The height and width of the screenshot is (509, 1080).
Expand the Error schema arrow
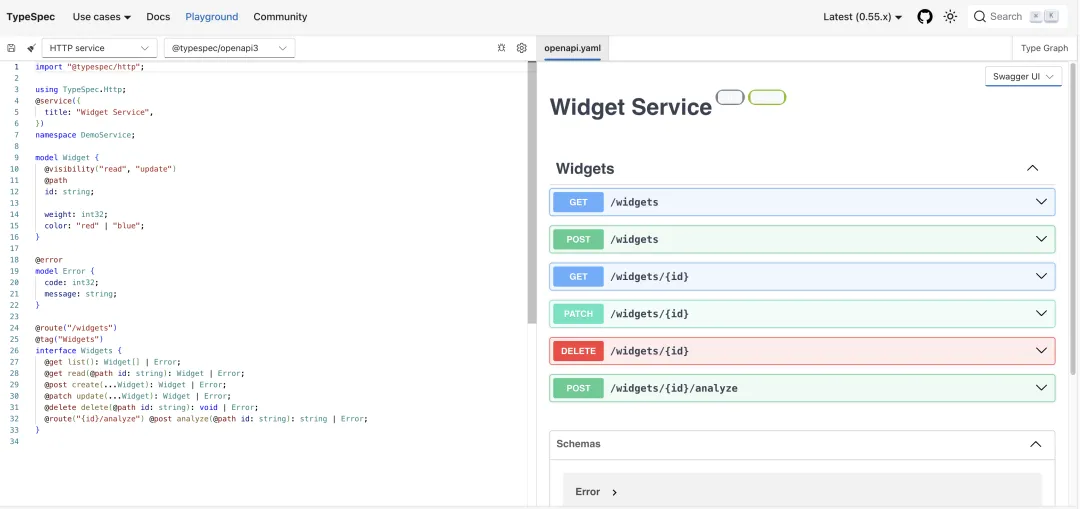[x=614, y=492]
